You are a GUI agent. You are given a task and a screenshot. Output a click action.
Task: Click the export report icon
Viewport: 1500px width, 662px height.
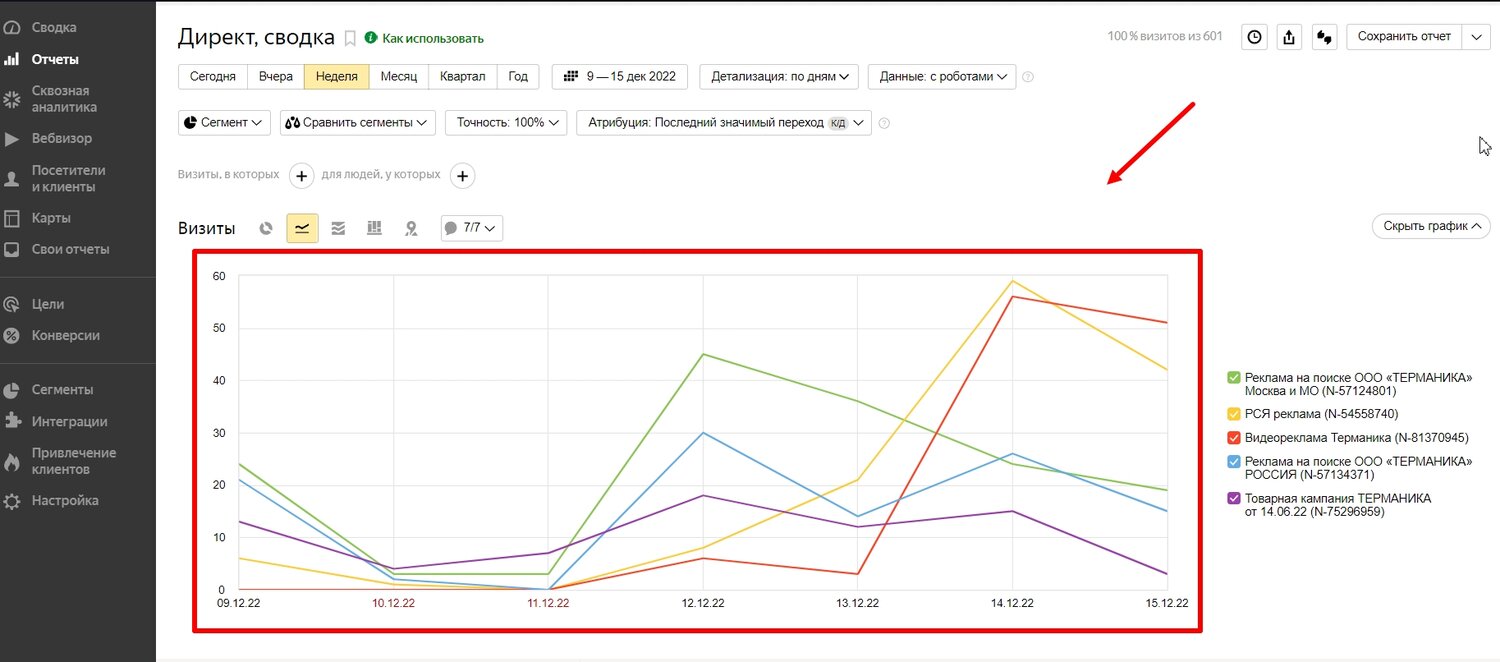[x=1290, y=37]
